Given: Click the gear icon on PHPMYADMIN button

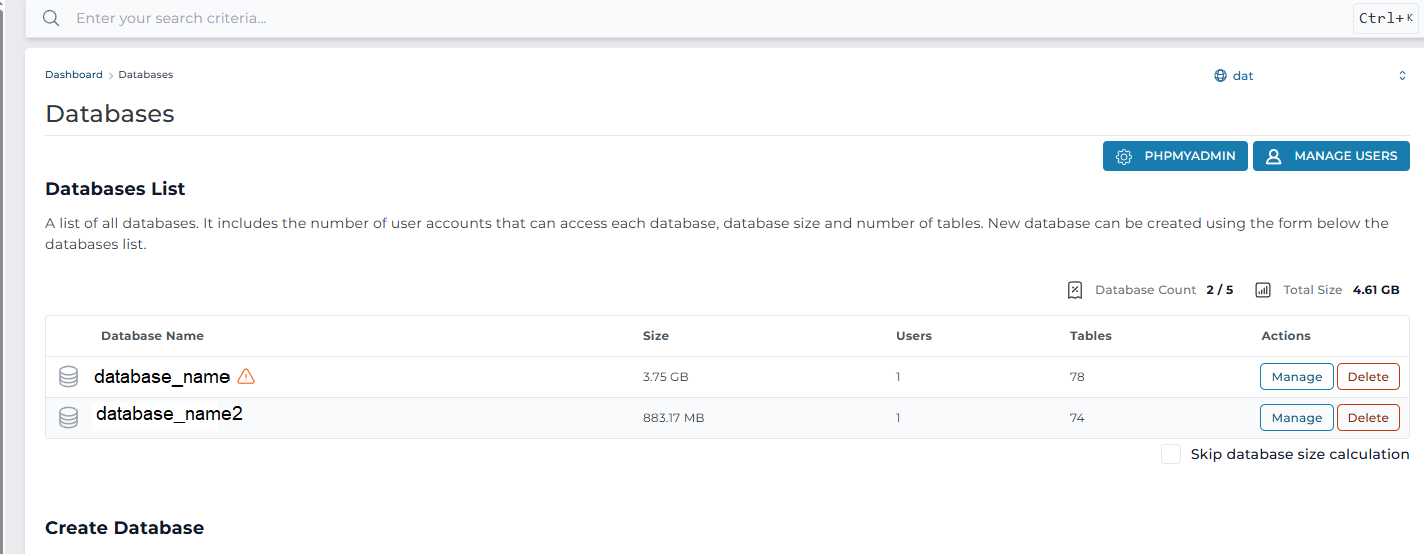Looking at the screenshot, I should point(1124,157).
